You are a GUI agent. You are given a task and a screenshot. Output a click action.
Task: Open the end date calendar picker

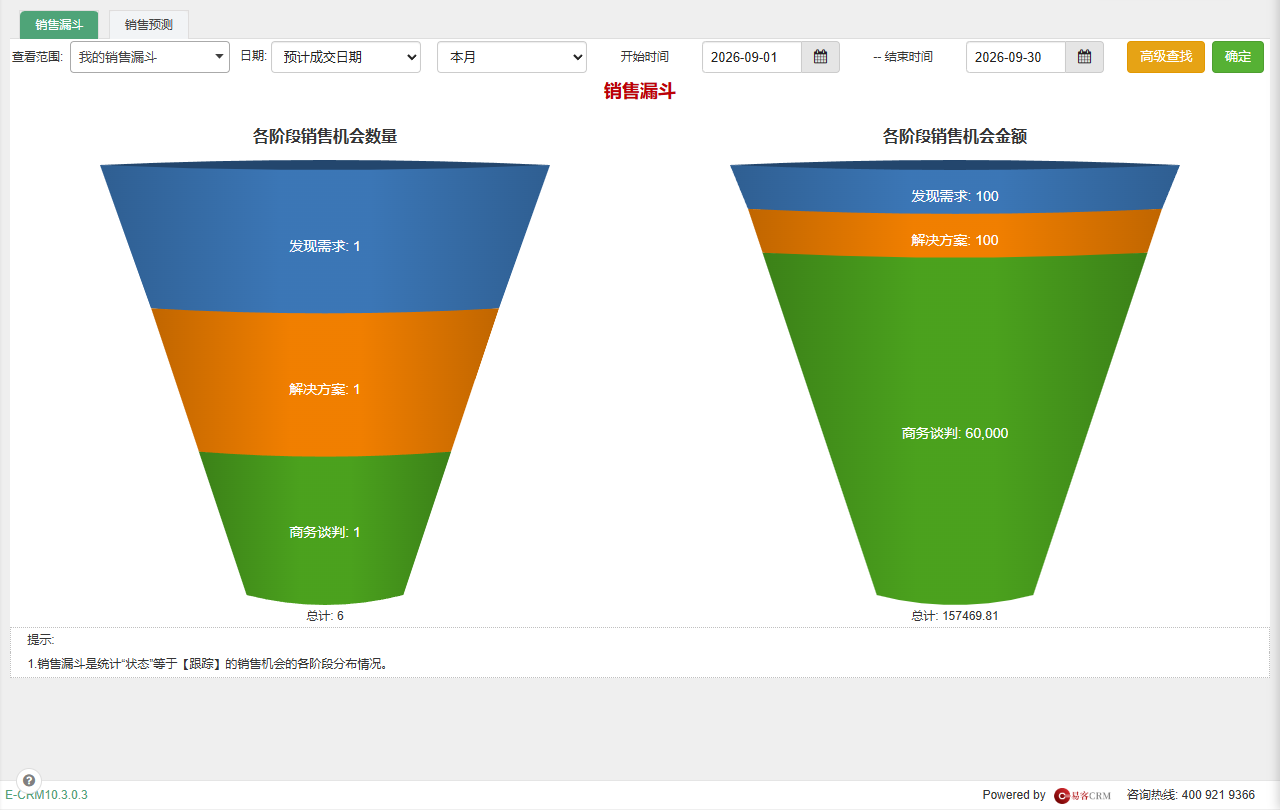1084,57
